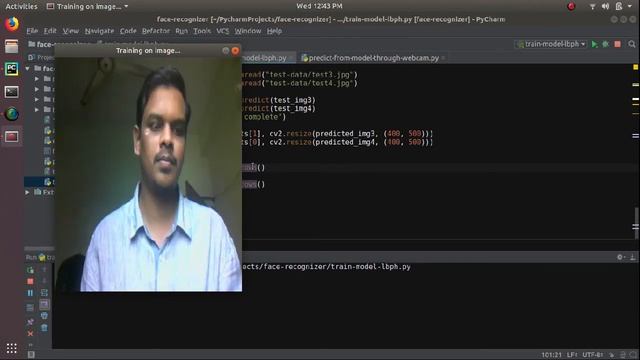Show Applications grid in the dock
The image size is (640, 360).
click(x=11, y=348)
